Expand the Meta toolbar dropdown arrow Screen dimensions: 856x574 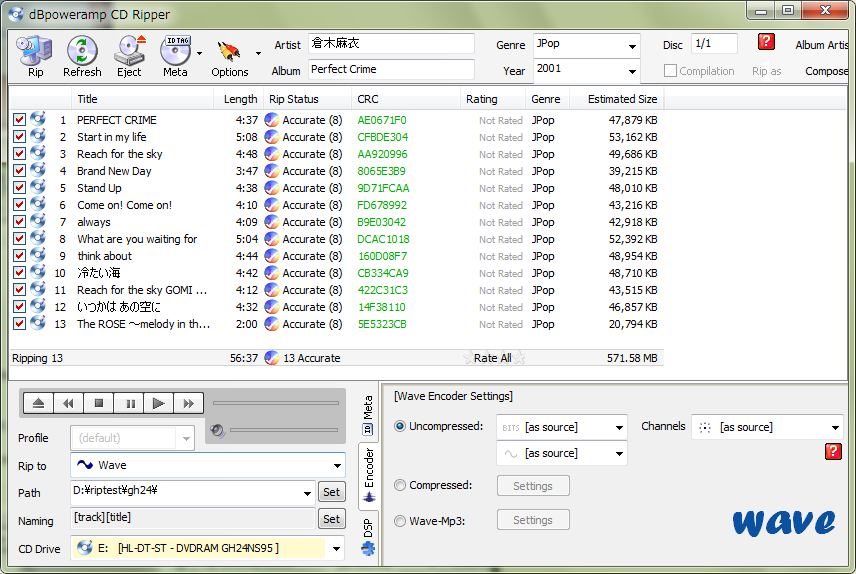point(199,54)
